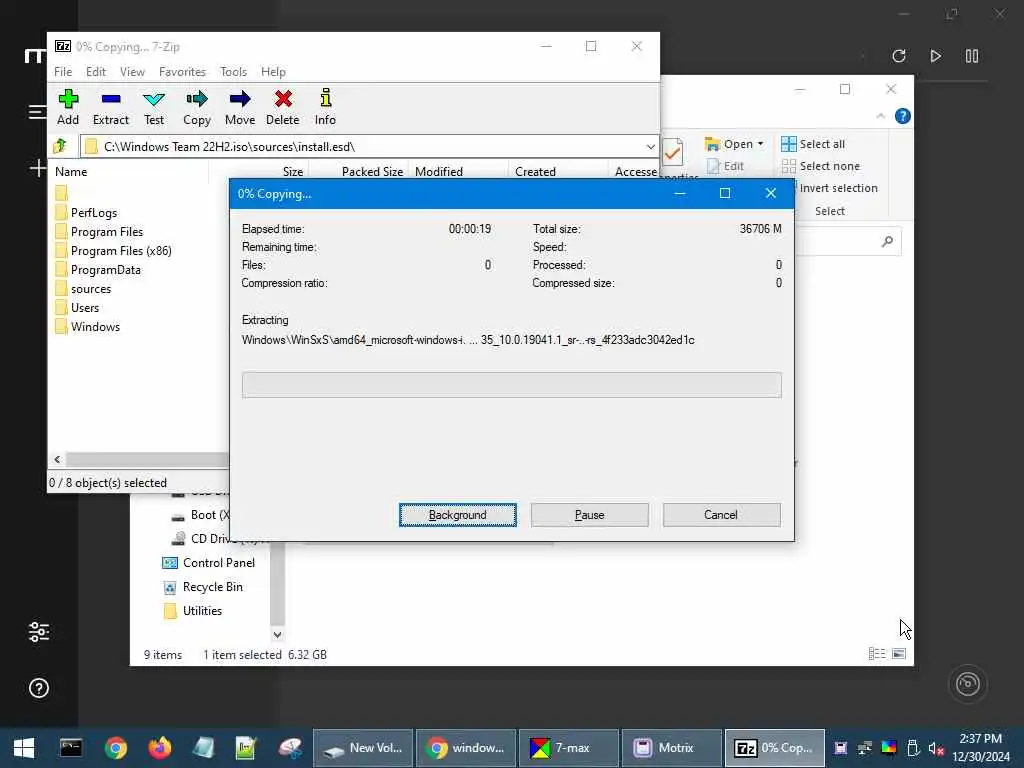Select the Windows folder in the list
Viewport: 1024px width, 768px height.
pos(95,327)
